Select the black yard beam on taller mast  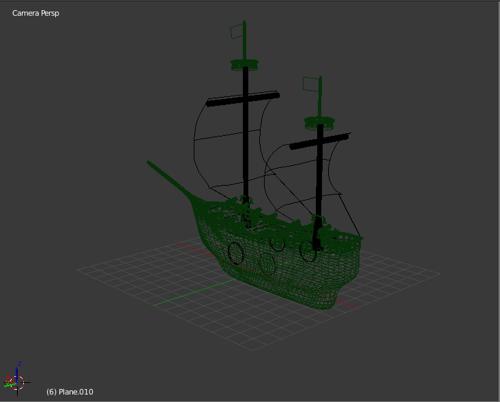coord(243,98)
